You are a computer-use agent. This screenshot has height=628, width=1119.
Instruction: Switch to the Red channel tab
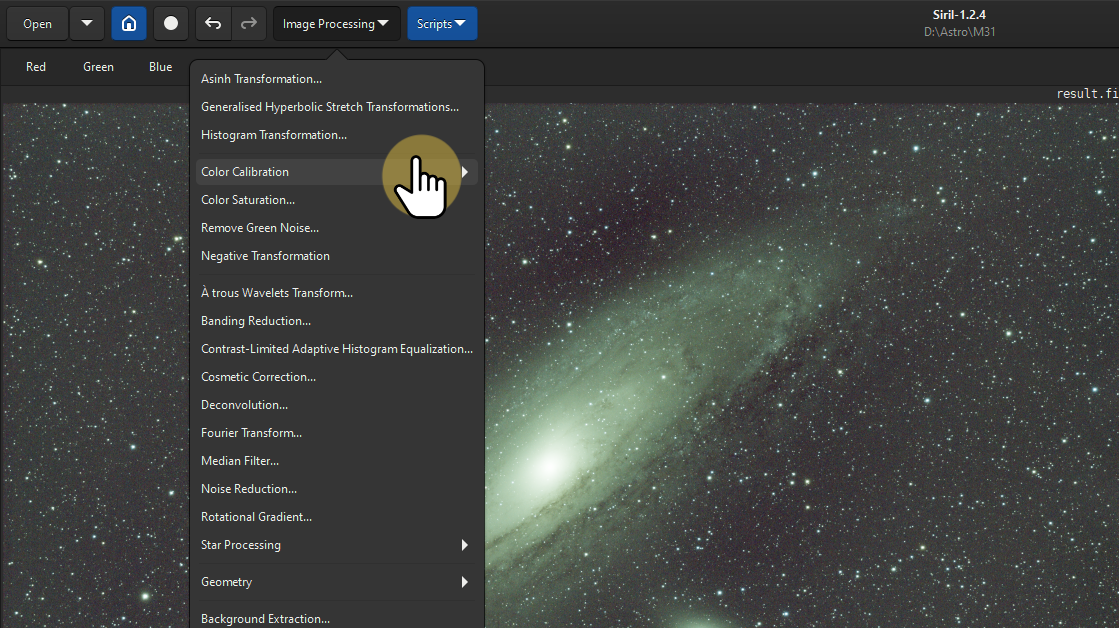click(36, 67)
